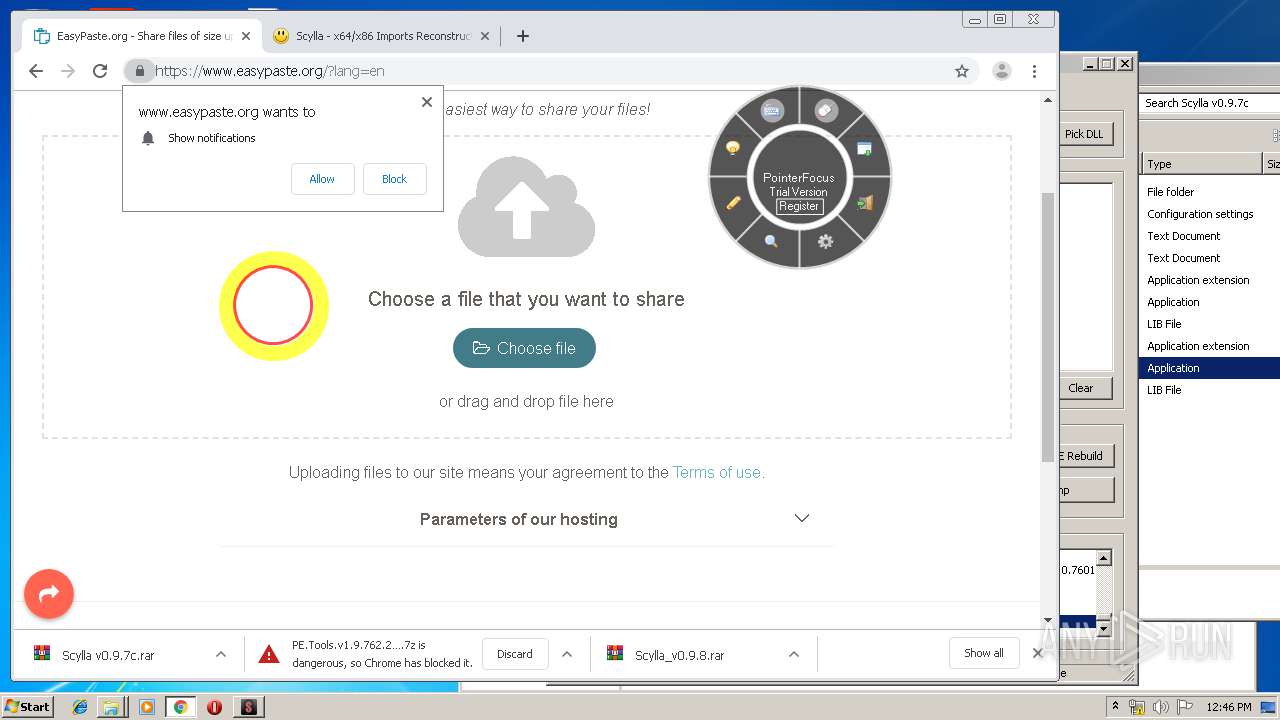The height and width of the screenshot is (720, 1280).
Task: Select the highlighted Application row
Action: coord(1209,368)
